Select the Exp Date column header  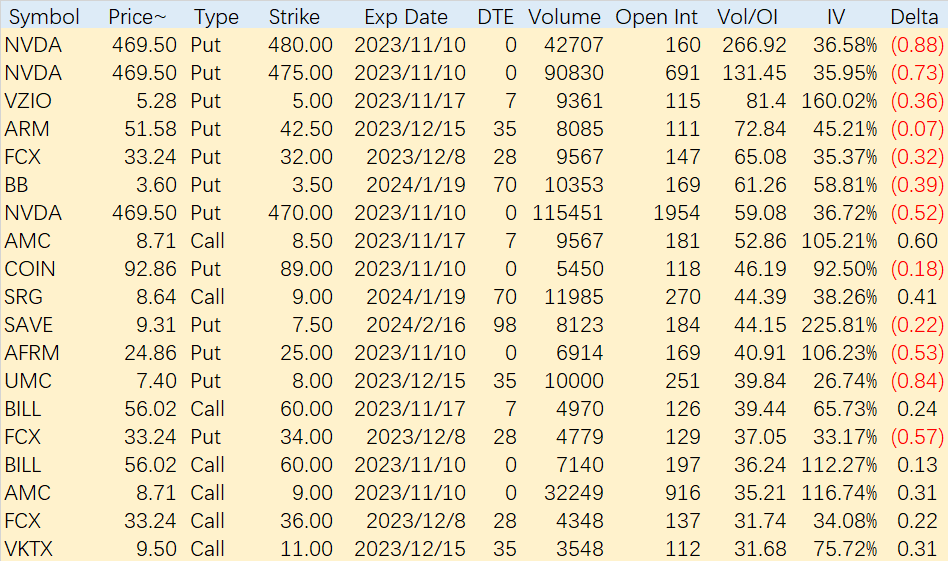(x=406, y=17)
